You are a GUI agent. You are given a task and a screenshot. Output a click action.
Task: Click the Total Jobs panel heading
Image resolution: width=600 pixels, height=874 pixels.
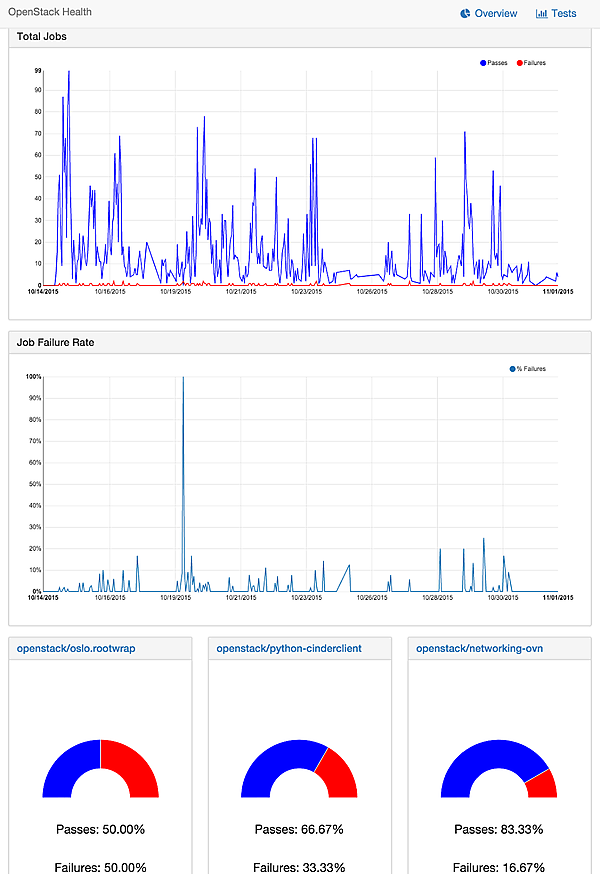point(42,36)
